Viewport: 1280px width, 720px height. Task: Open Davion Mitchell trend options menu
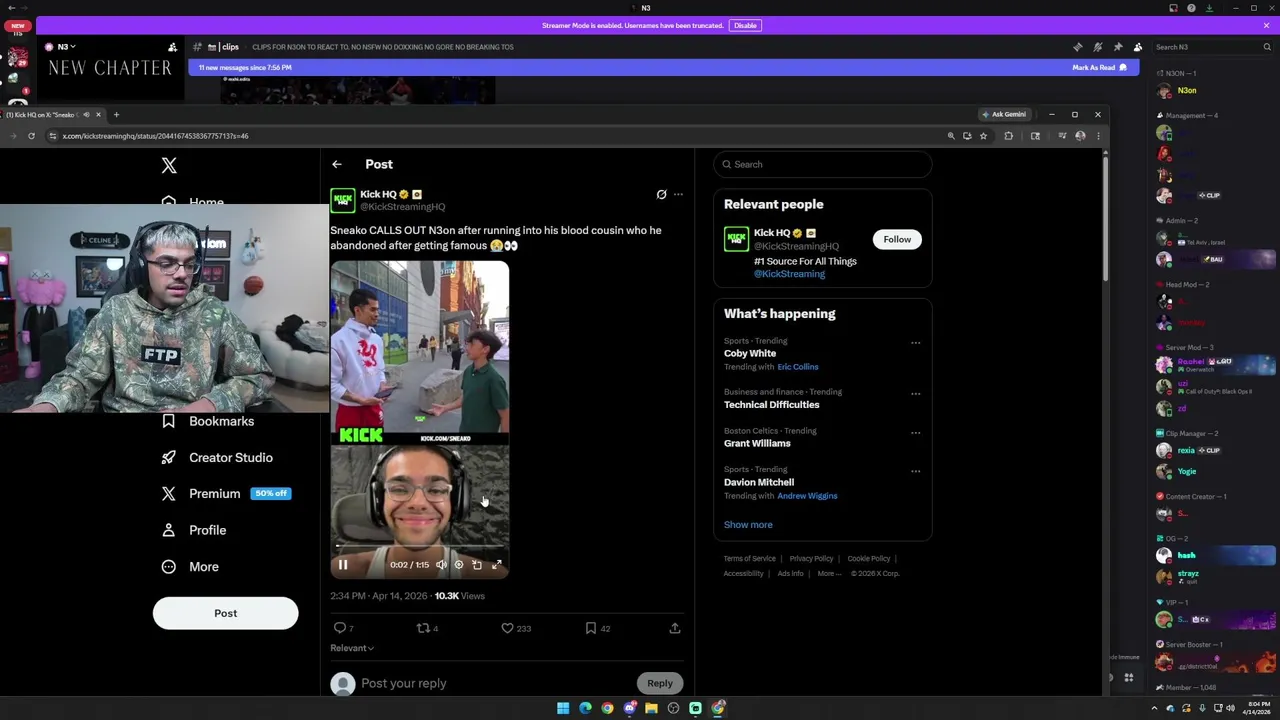[x=915, y=471]
